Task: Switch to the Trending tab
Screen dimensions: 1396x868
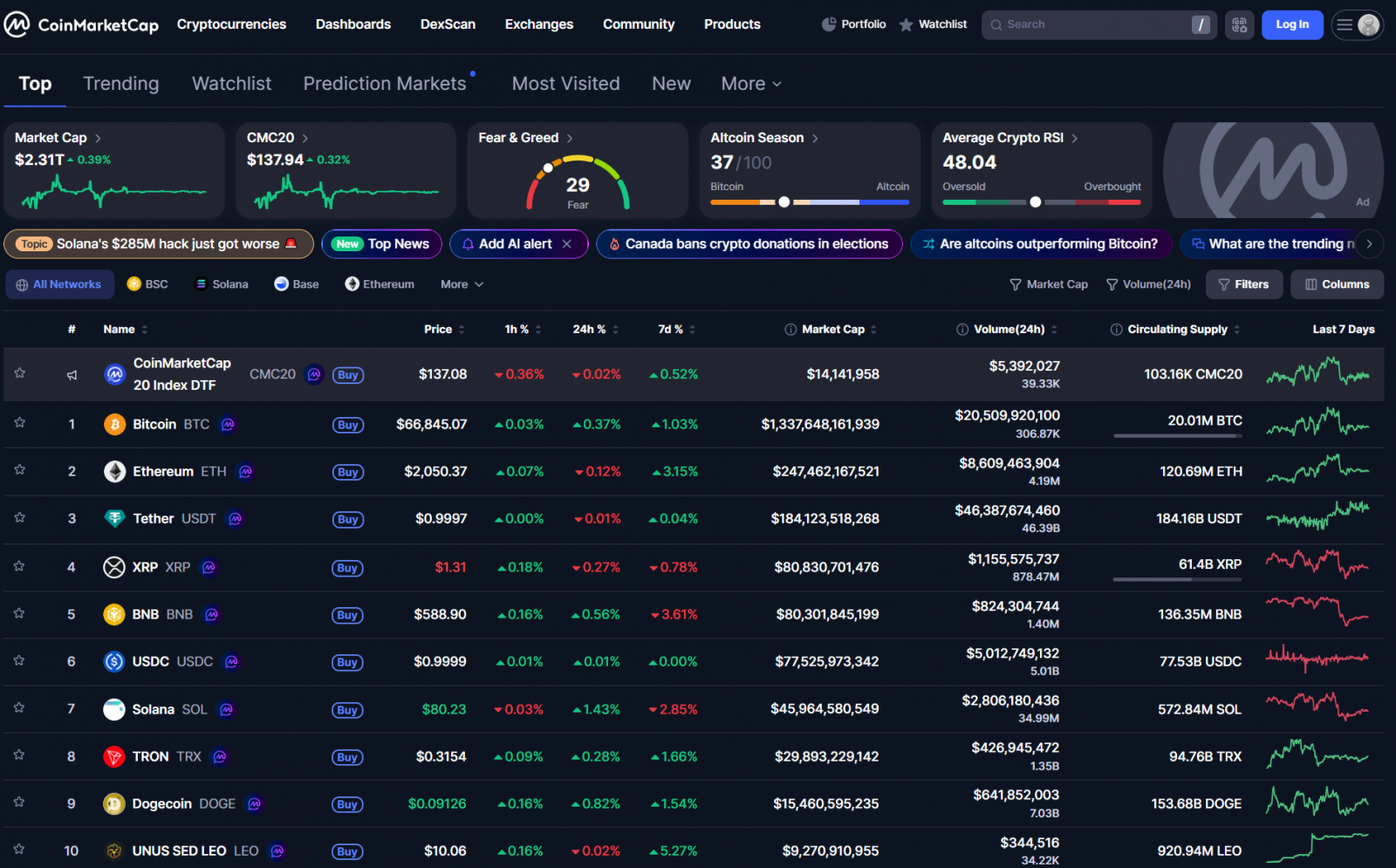Action: tap(121, 83)
